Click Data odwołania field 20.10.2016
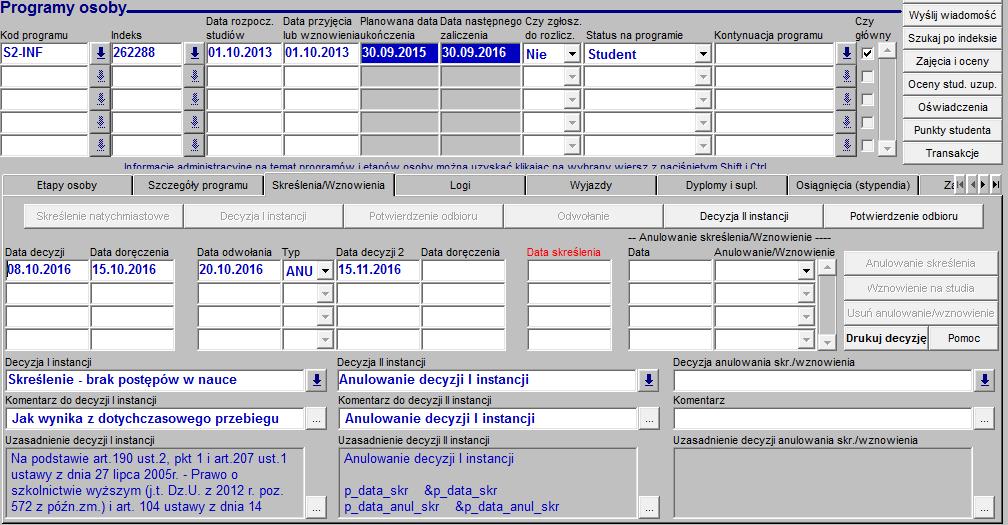 [x=239, y=271]
